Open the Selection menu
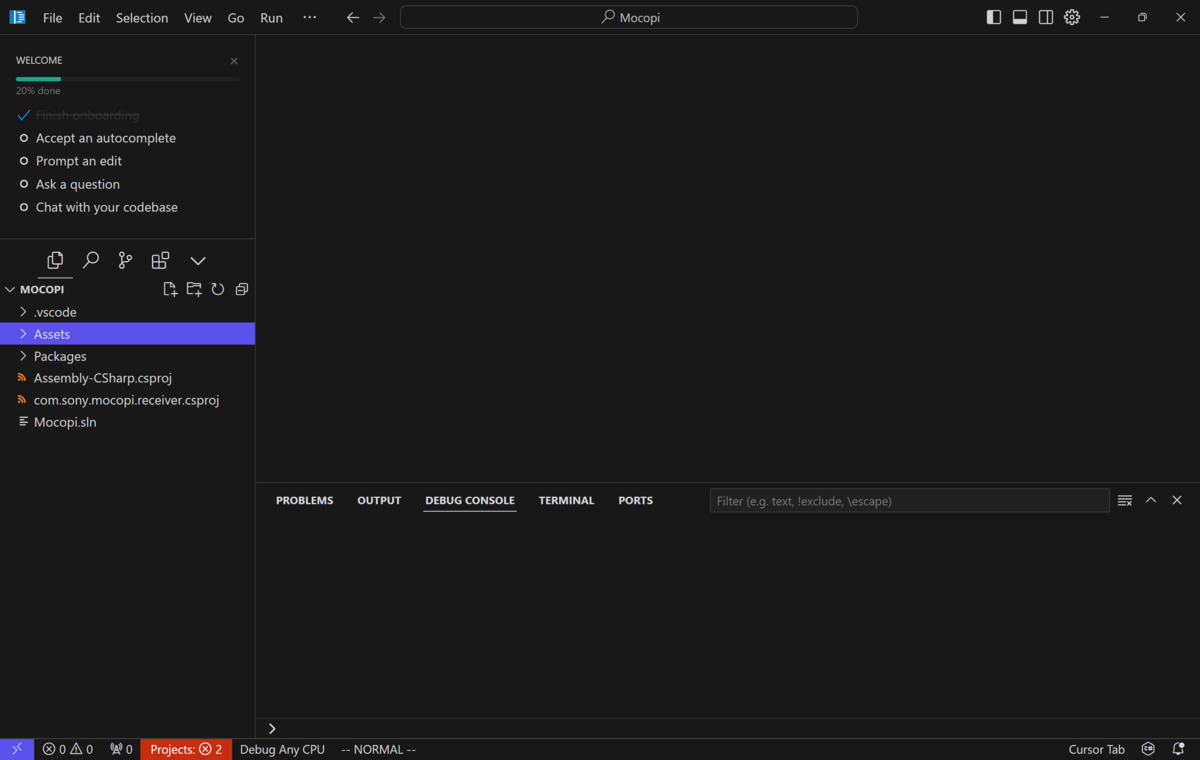The width and height of the screenshot is (1200, 760). click(x=142, y=18)
